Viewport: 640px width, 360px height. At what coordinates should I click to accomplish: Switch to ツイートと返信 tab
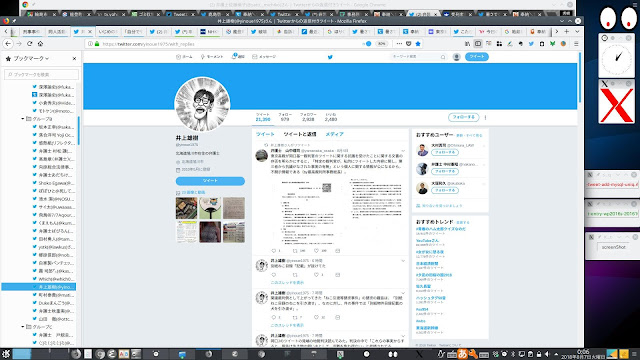point(300,134)
